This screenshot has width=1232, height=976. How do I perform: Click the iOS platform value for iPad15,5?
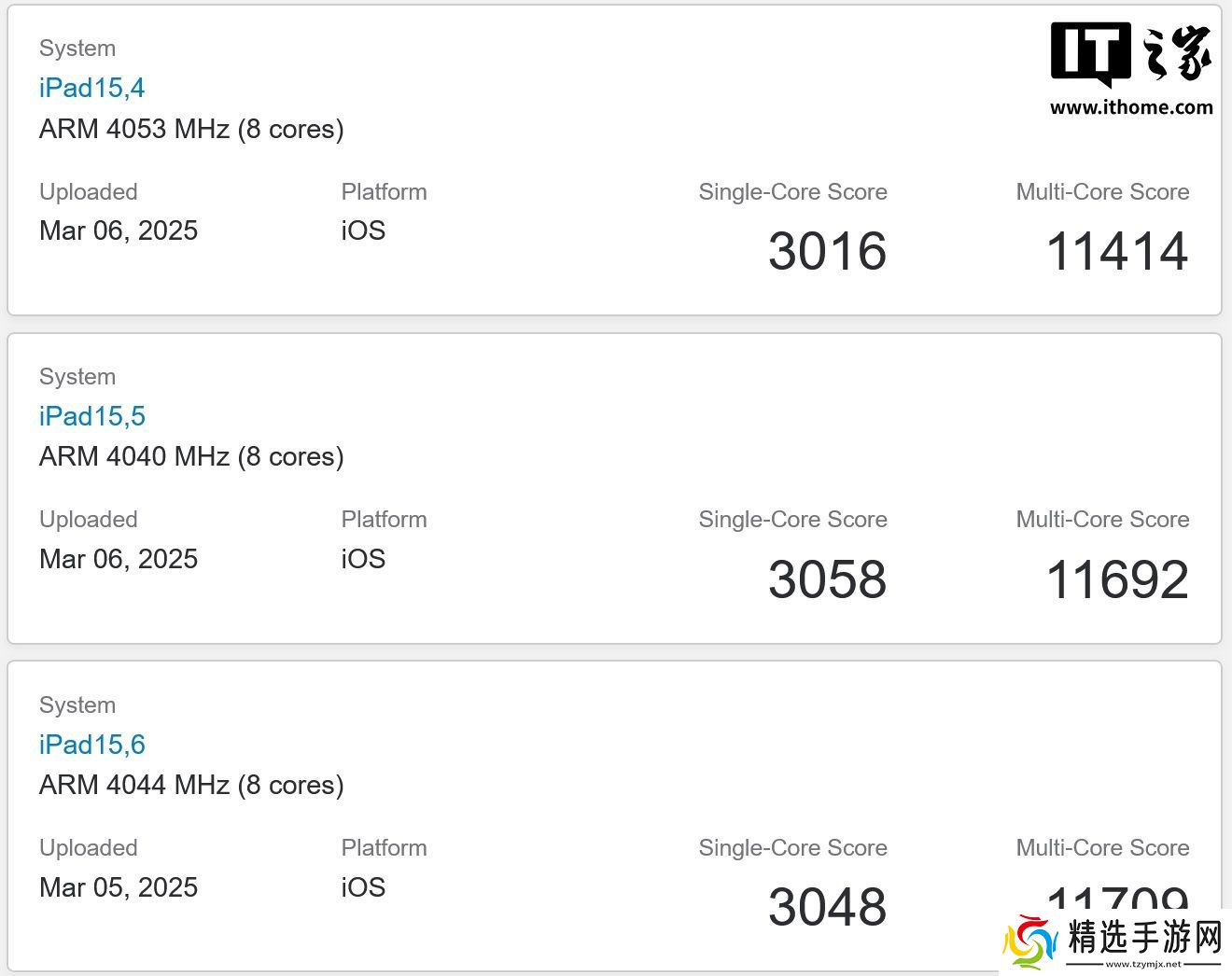tap(363, 559)
